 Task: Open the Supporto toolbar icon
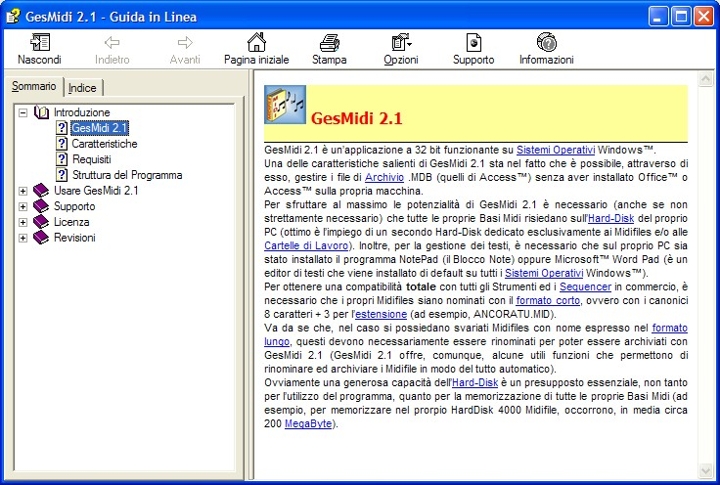point(473,43)
